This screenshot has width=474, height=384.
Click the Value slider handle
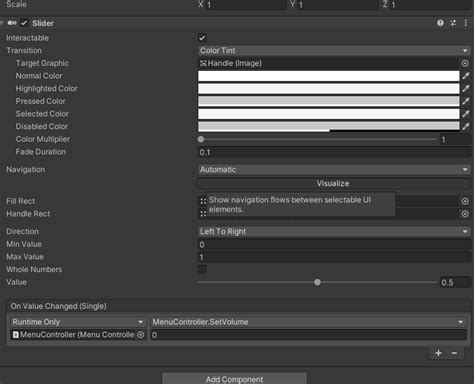(x=317, y=282)
